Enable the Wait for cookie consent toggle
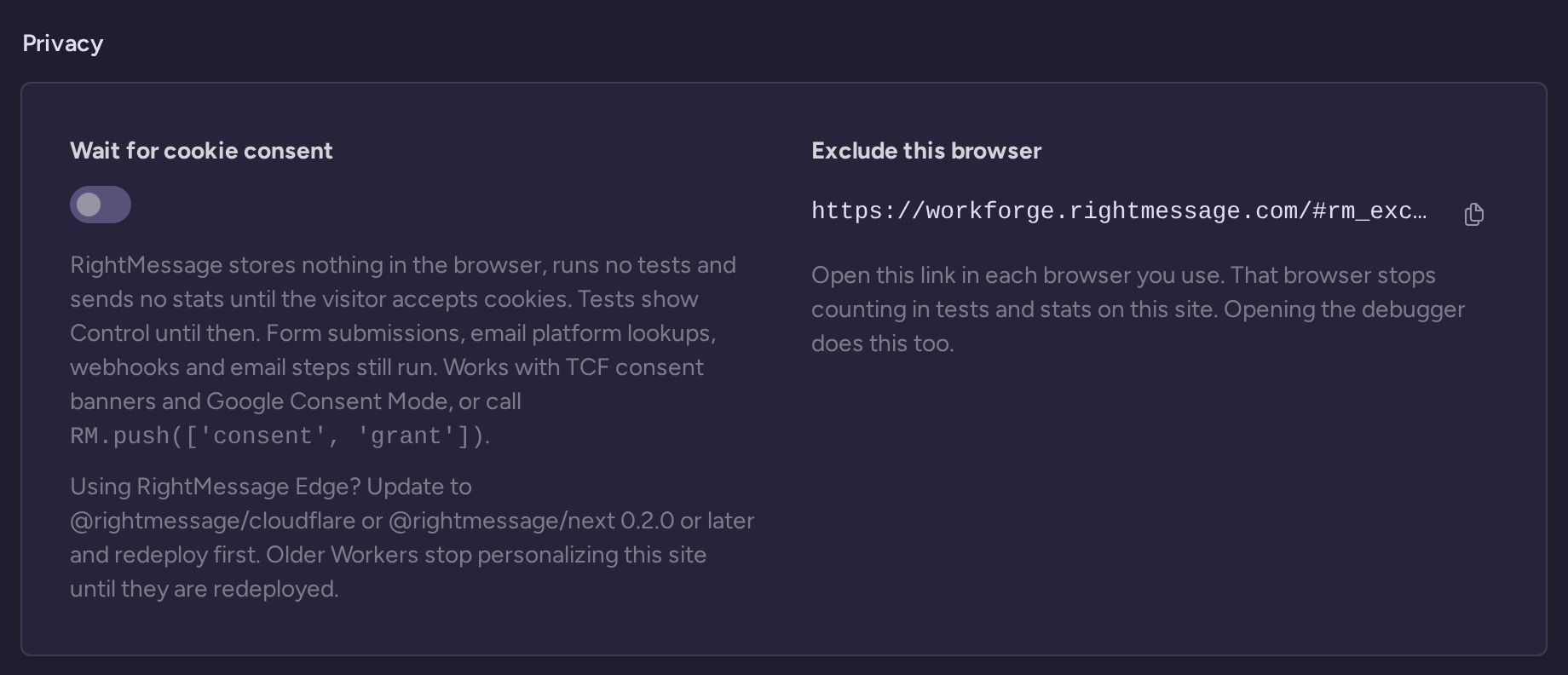This screenshot has height=675, width=1568. [x=101, y=205]
